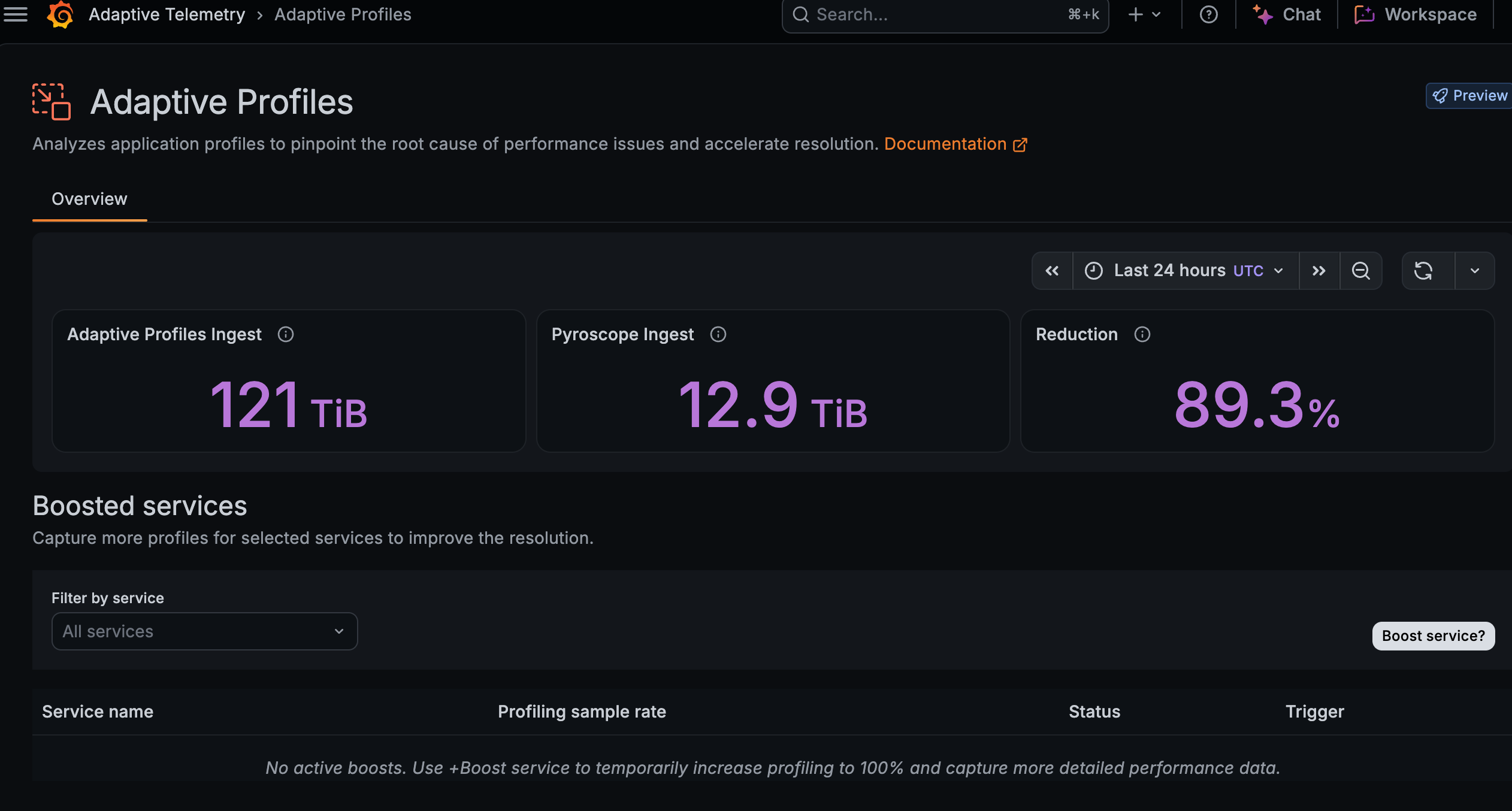Expand the auto-refresh interval dropdown
1512x811 pixels.
click(x=1475, y=271)
